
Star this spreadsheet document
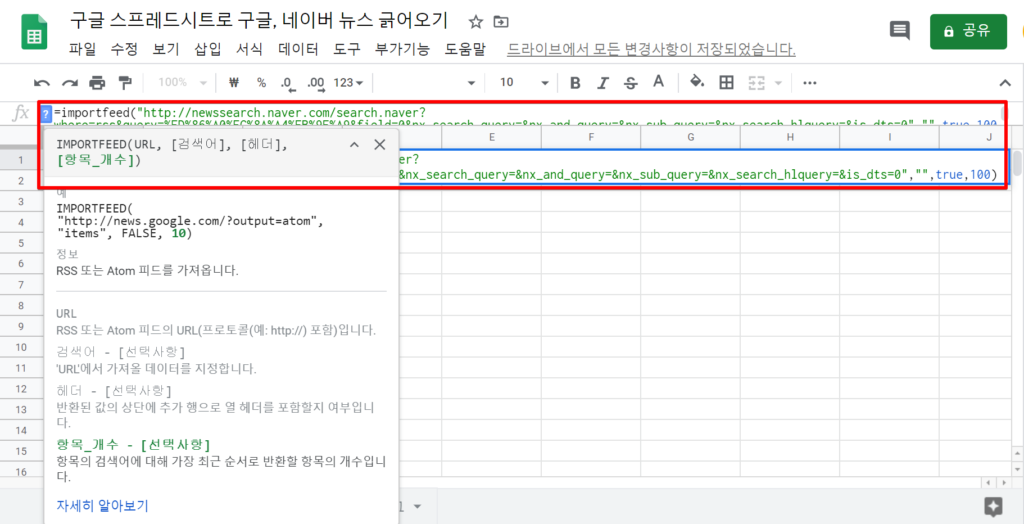(x=476, y=22)
